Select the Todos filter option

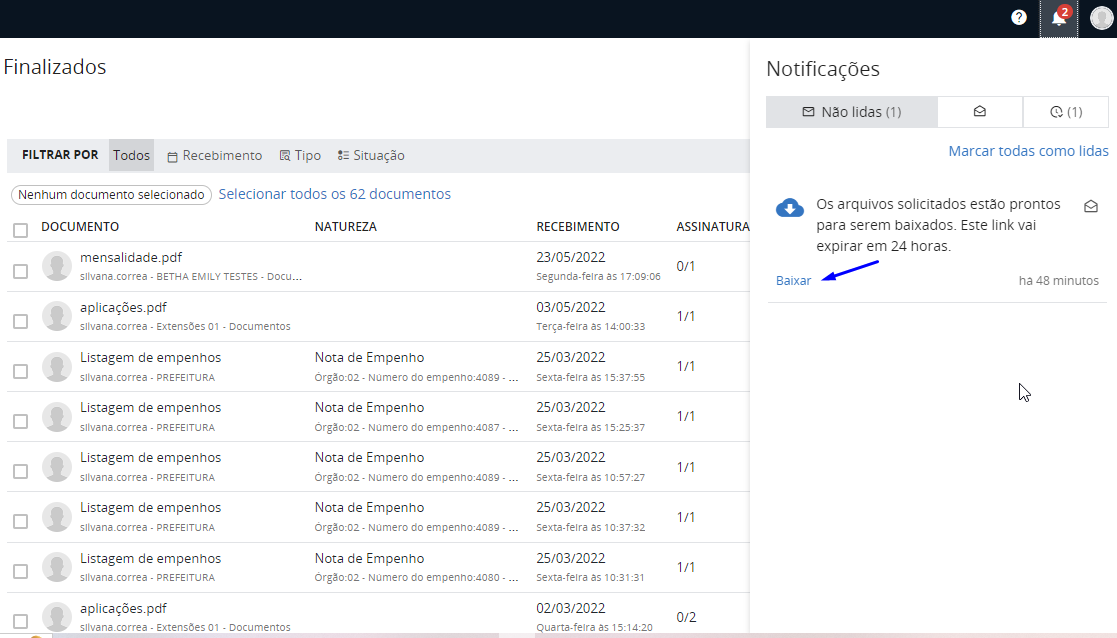pos(131,156)
